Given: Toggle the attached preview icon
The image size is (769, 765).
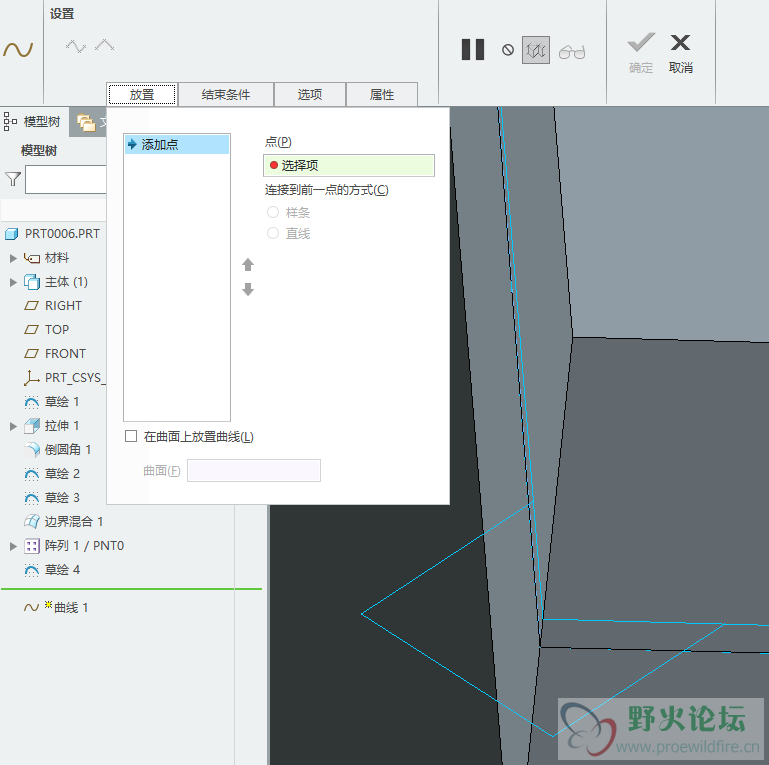Looking at the screenshot, I should coord(535,50).
